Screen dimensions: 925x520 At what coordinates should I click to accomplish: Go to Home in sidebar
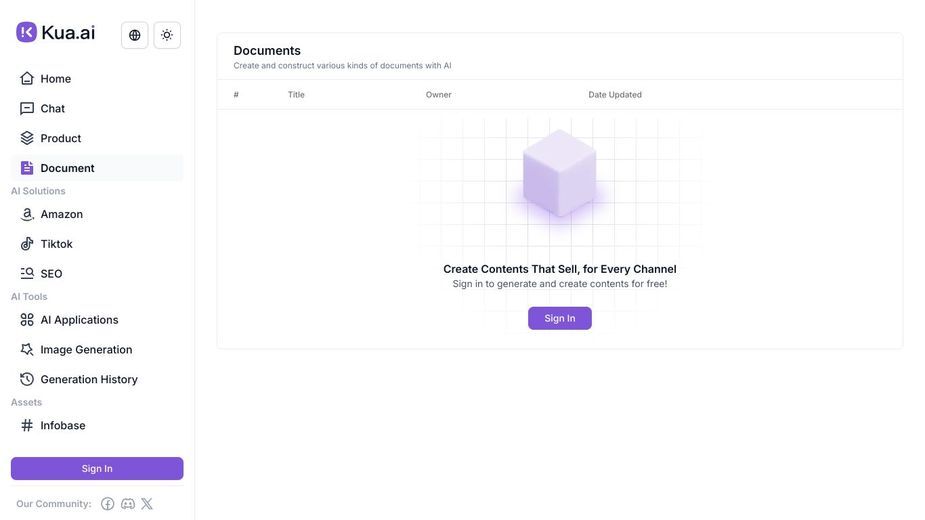(97, 79)
